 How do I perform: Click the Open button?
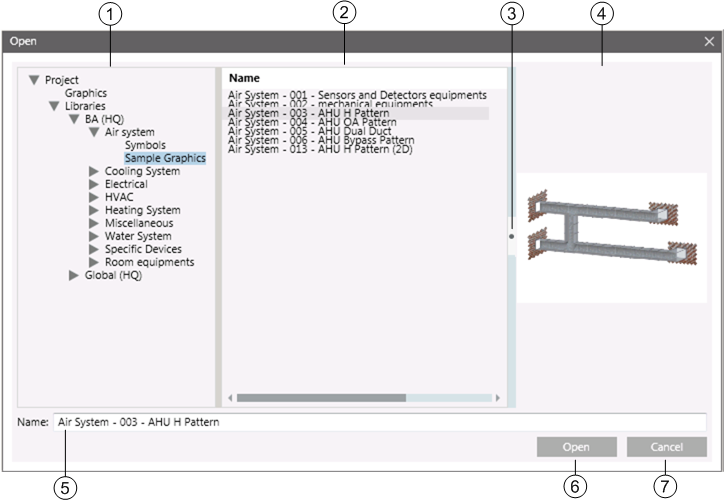pos(576,447)
